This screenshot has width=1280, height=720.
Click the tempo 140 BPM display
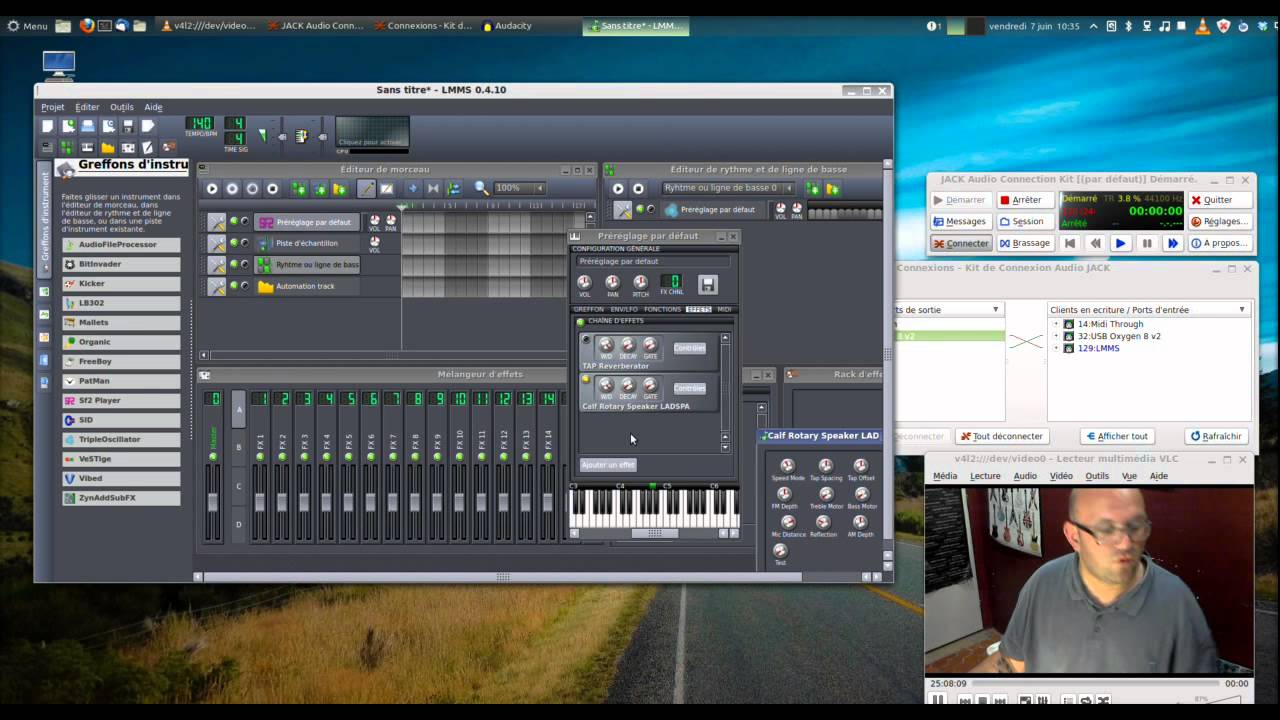[x=201, y=124]
